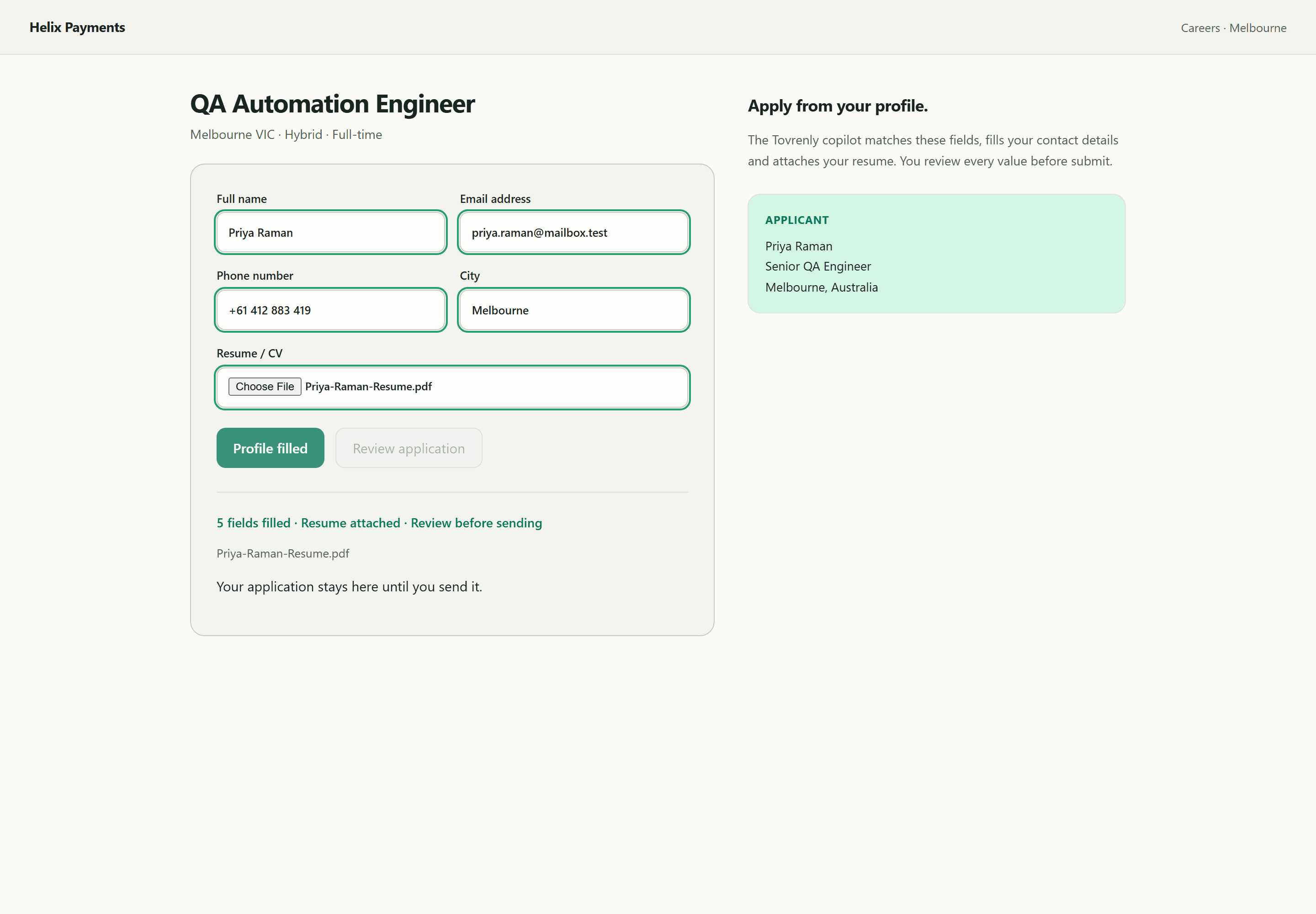1316x914 pixels.
Task: Focus the Email address field
Action: (573, 233)
